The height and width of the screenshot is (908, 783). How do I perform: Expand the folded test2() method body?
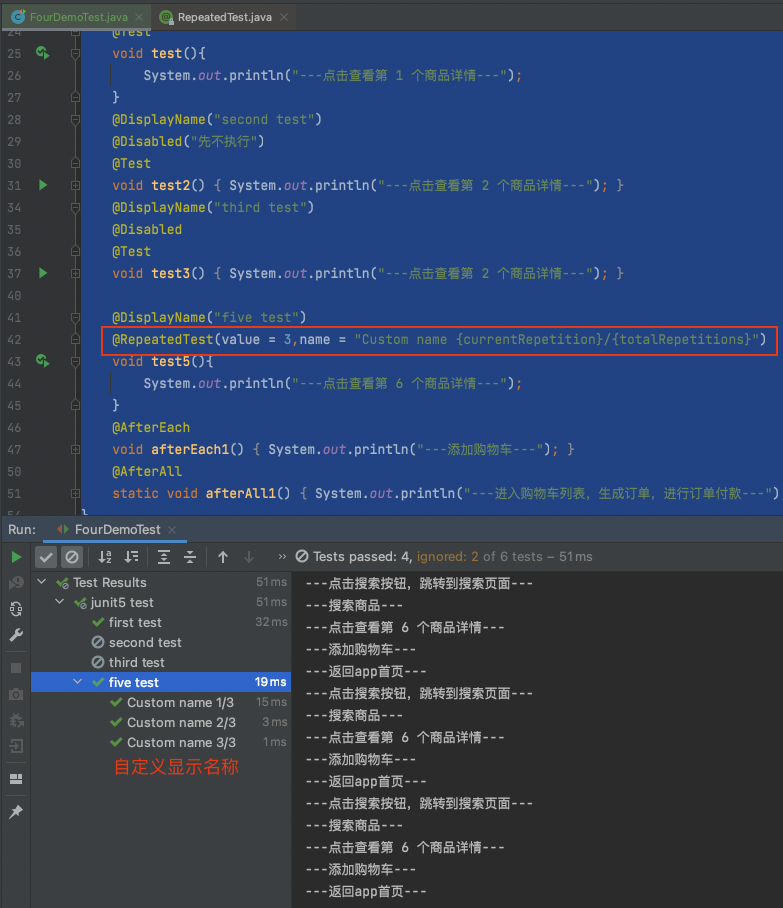click(75, 185)
